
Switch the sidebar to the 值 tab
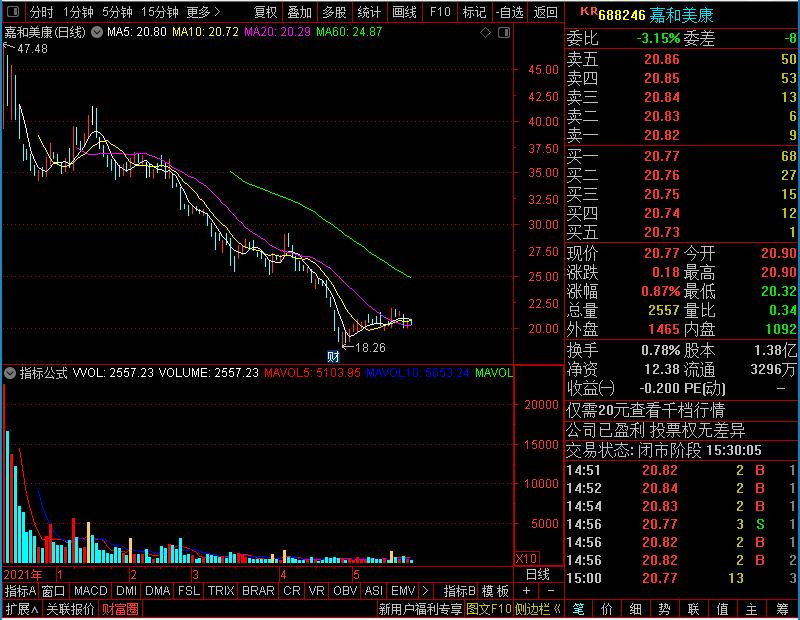722,609
